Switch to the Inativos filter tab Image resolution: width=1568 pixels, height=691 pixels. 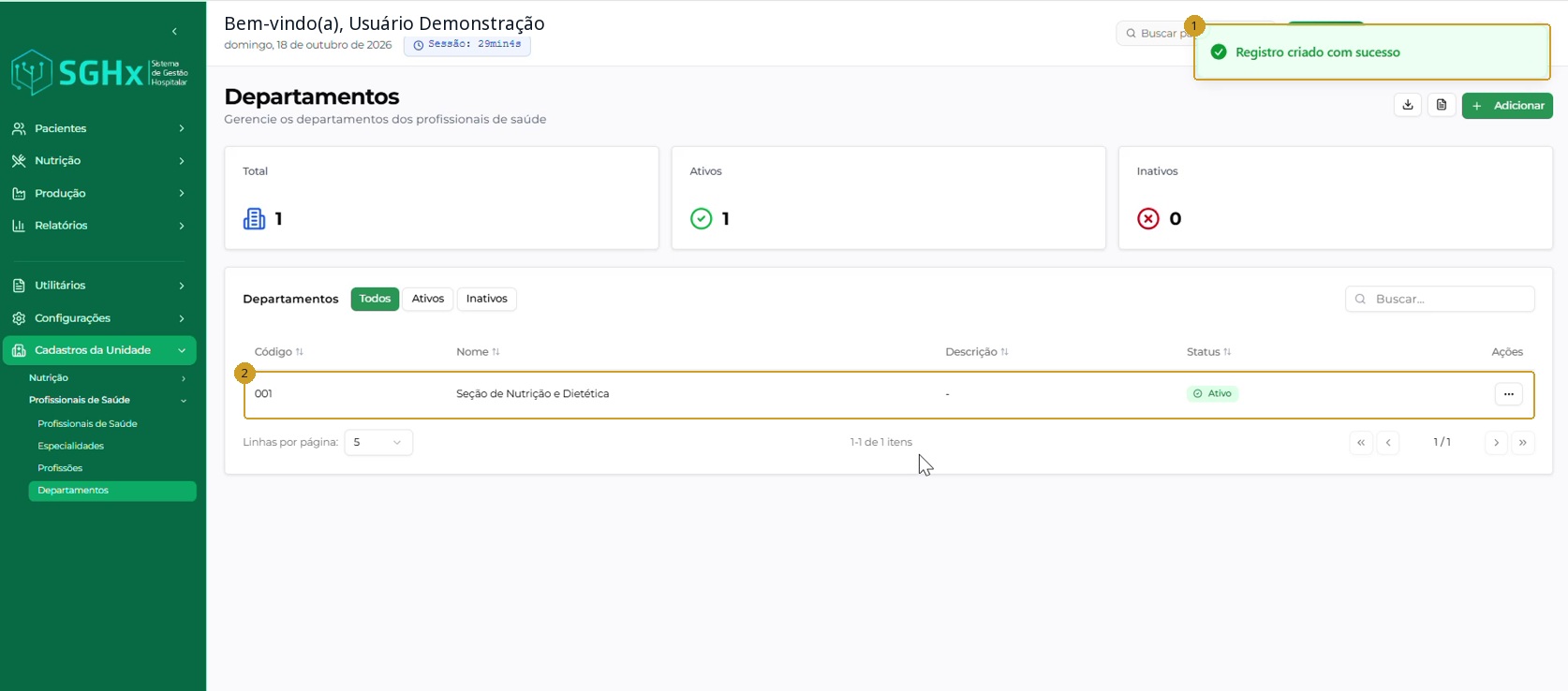(487, 299)
